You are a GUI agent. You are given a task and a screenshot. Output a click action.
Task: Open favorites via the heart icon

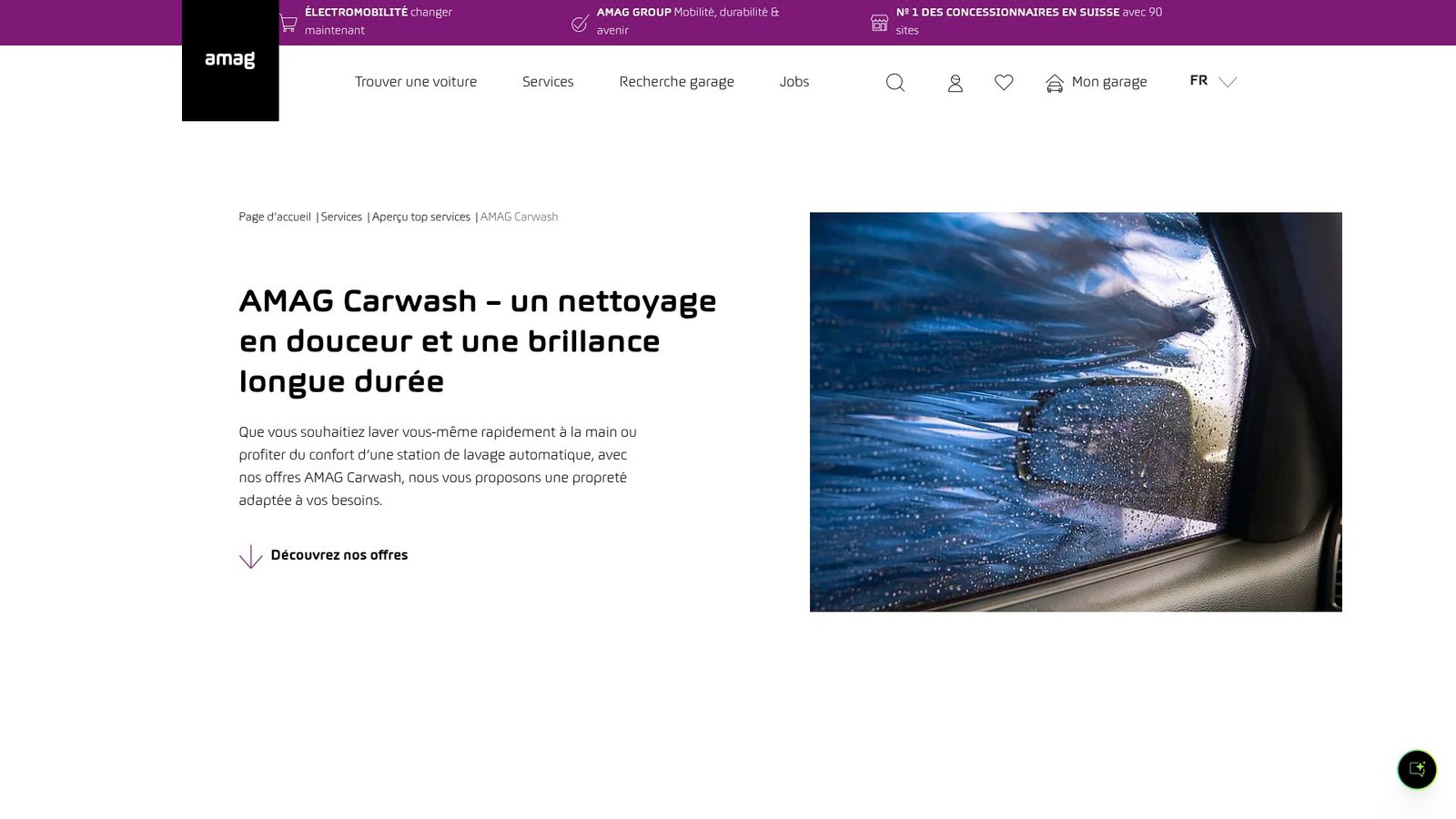coord(1004,82)
